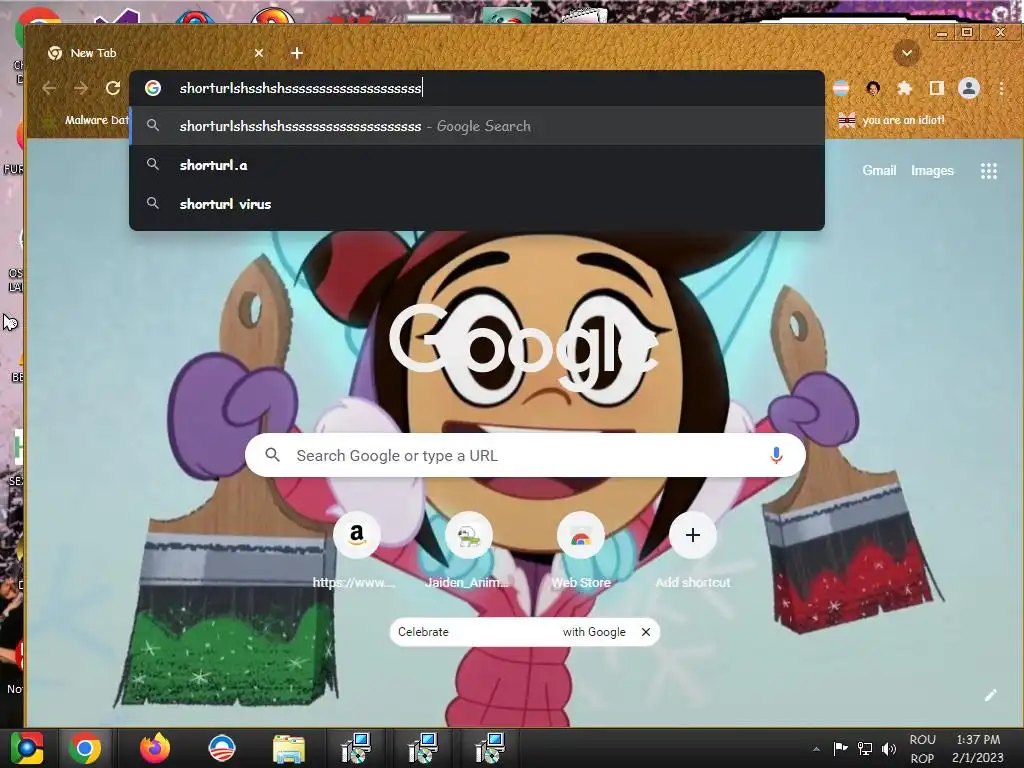Click the Customize Chrome pencil icon
The image size is (1024, 768).
(991, 695)
